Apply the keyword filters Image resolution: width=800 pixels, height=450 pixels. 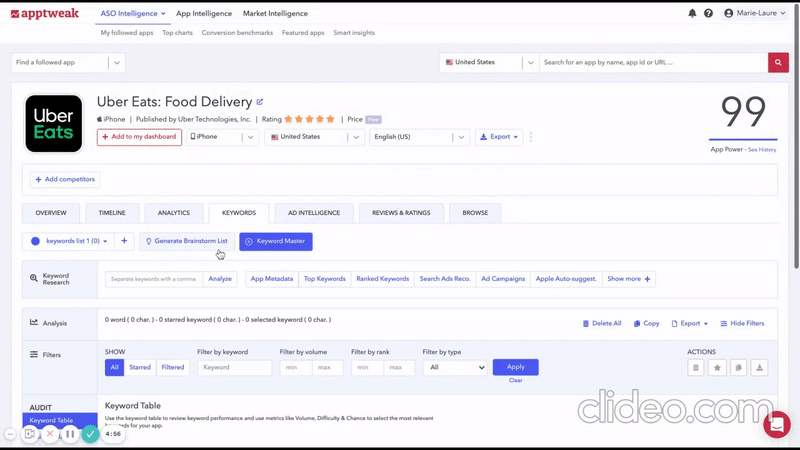pos(515,367)
